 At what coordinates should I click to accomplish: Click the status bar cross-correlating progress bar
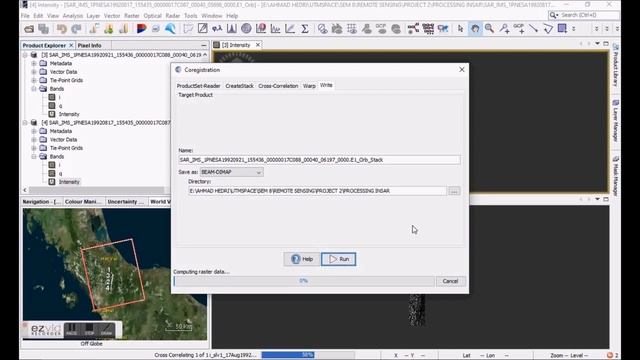pos(308,355)
